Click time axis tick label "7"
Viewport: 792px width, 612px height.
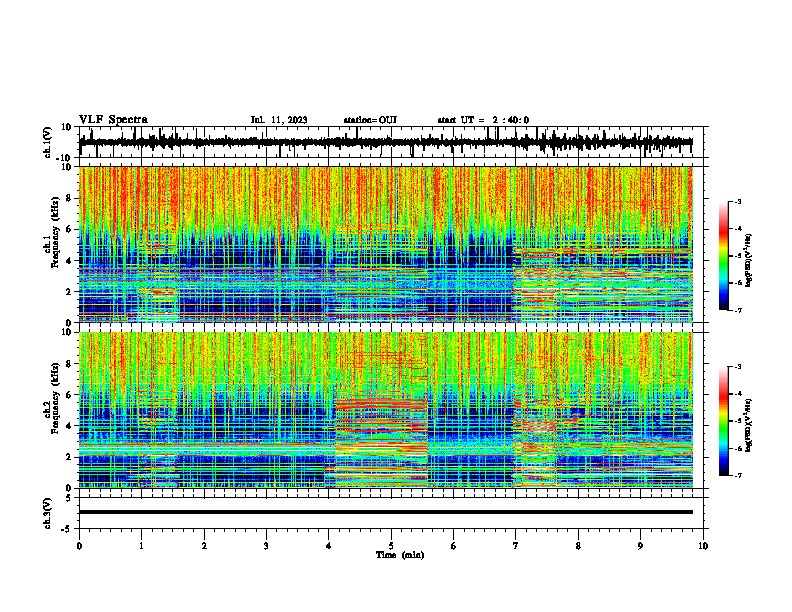(516, 546)
